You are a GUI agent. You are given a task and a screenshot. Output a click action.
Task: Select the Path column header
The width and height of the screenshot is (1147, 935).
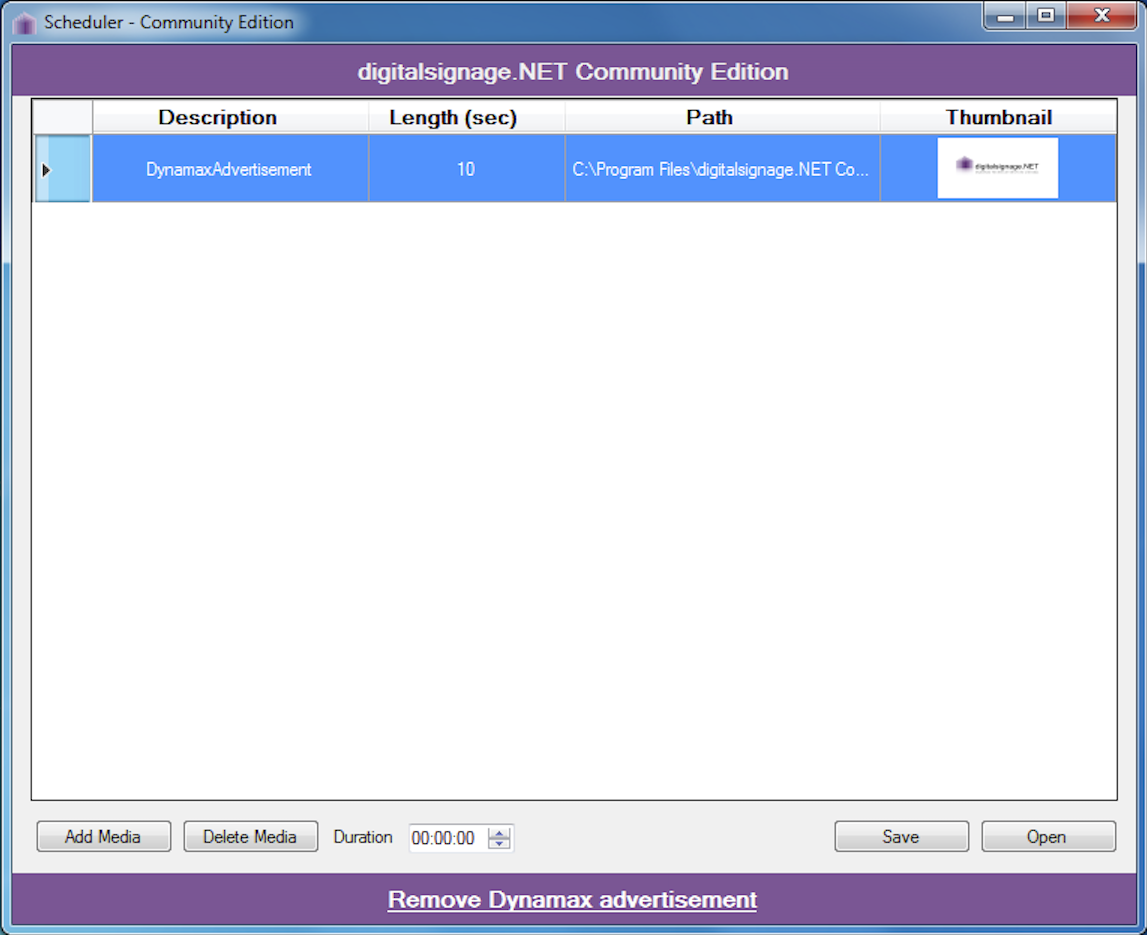click(722, 117)
